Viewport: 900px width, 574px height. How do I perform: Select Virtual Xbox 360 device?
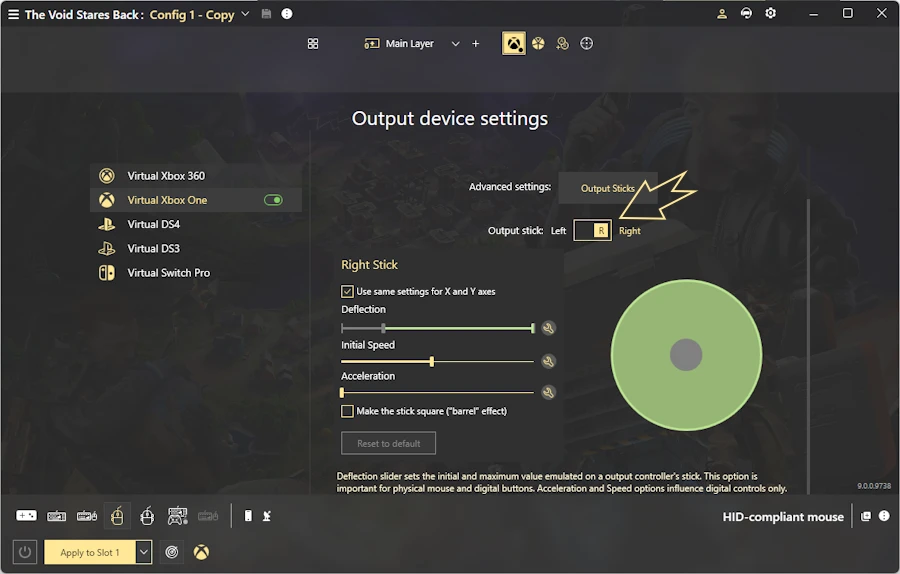click(x=196, y=176)
